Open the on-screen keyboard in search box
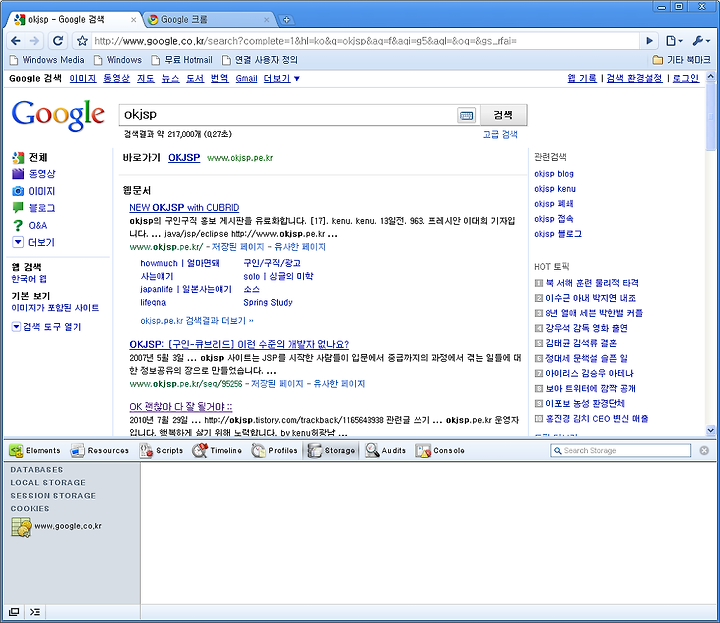This screenshot has width=720, height=623. 467,115
